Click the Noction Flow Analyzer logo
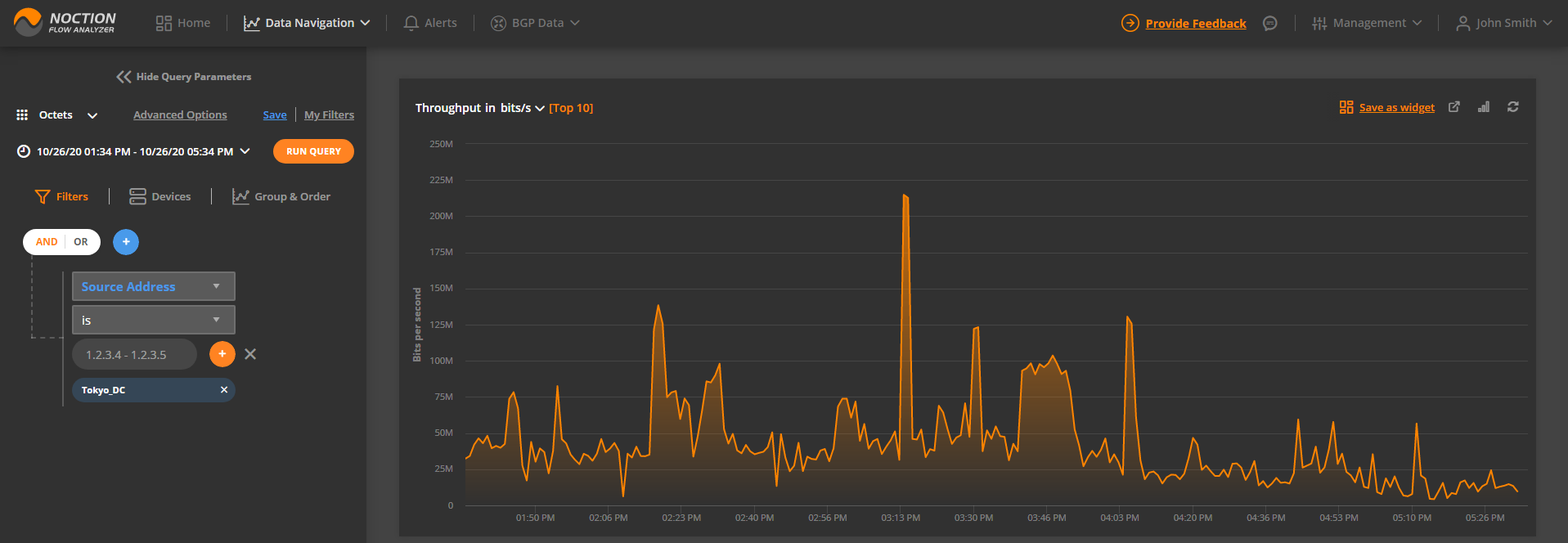The height and width of the screenshot is (543, 1568). [x=65, y=23]
